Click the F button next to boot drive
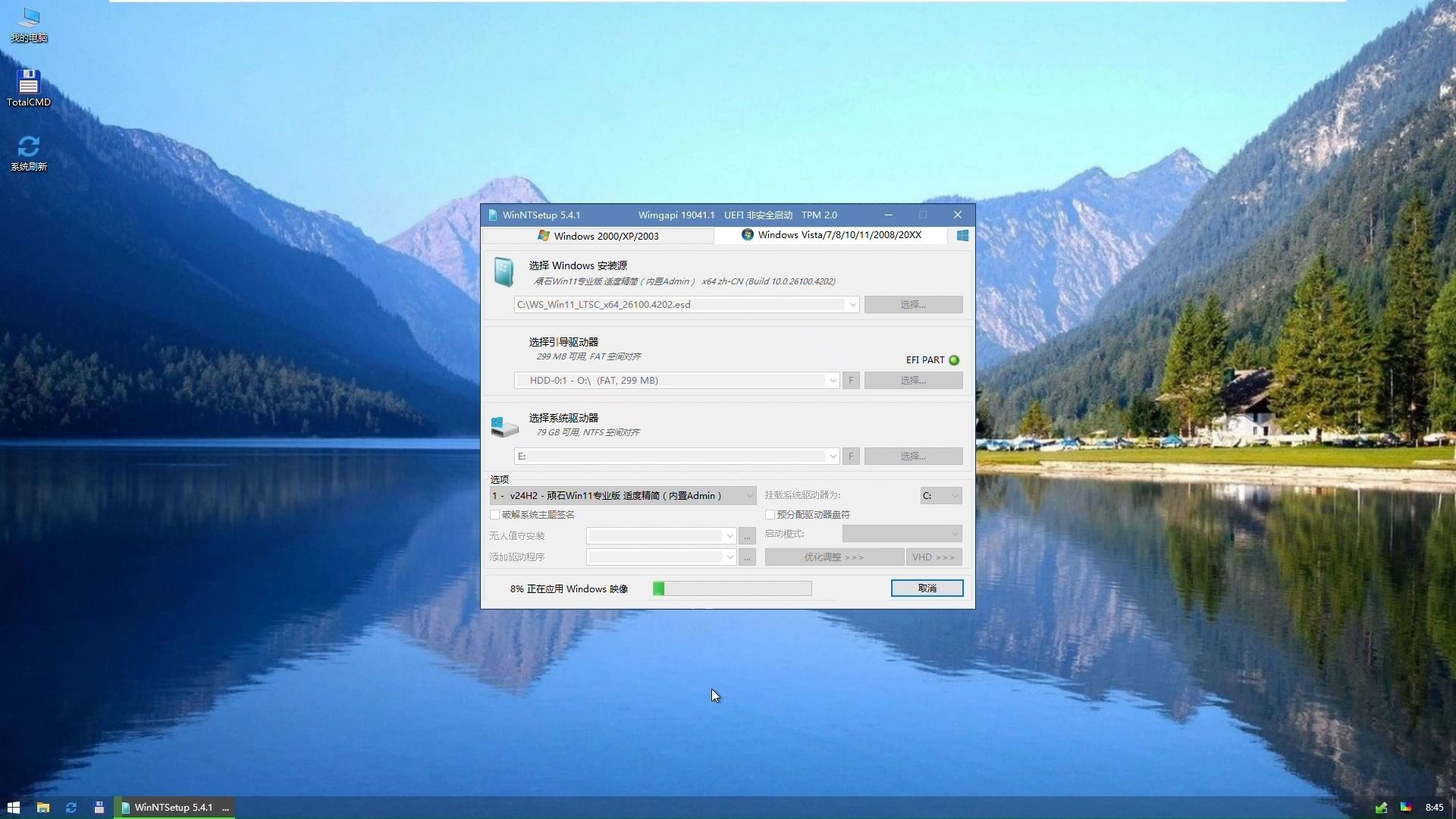This screenshot has width=1456, height=819. click(851, 381)
